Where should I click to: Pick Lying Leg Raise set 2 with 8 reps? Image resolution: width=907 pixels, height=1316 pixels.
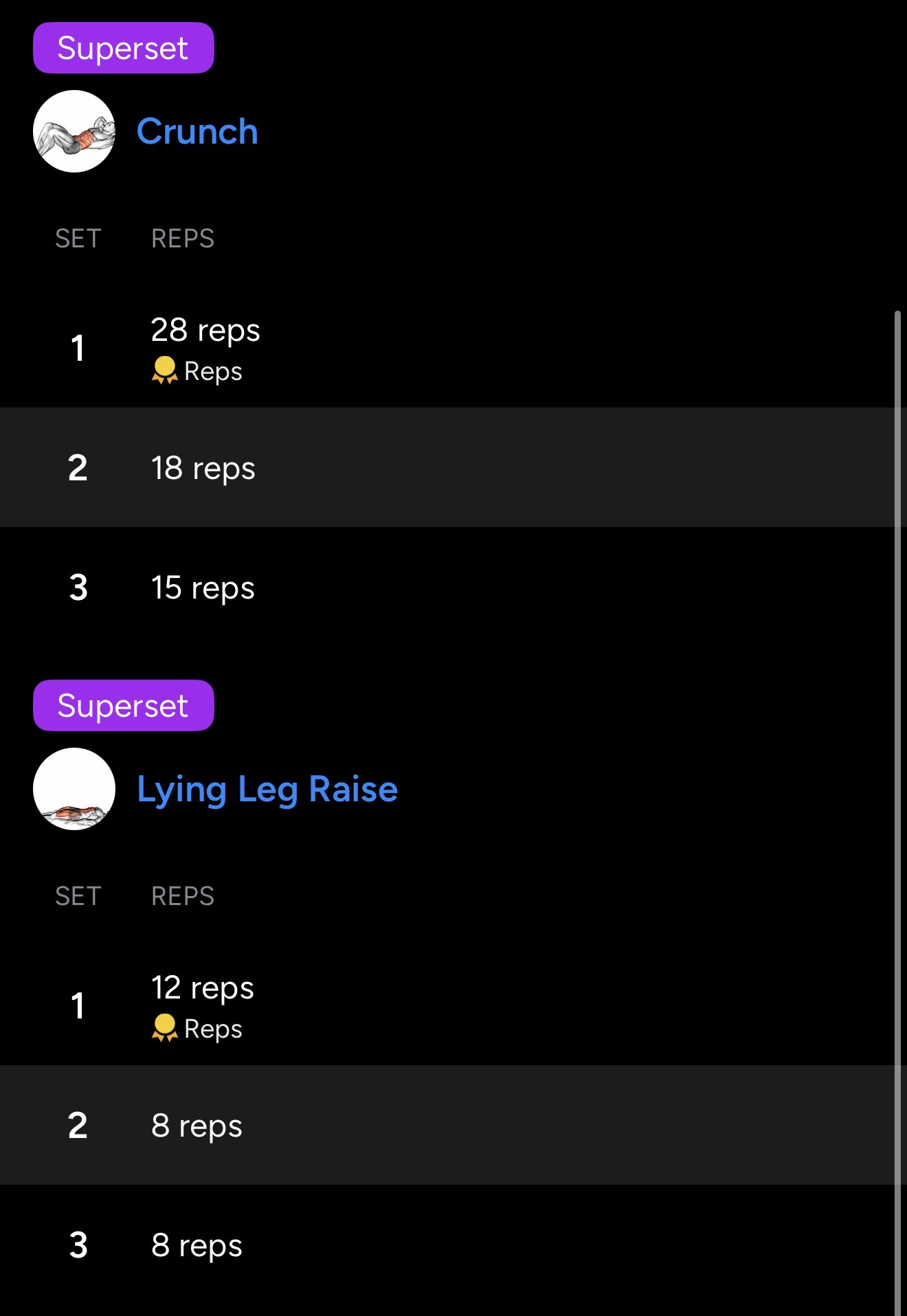(197, 1126)
